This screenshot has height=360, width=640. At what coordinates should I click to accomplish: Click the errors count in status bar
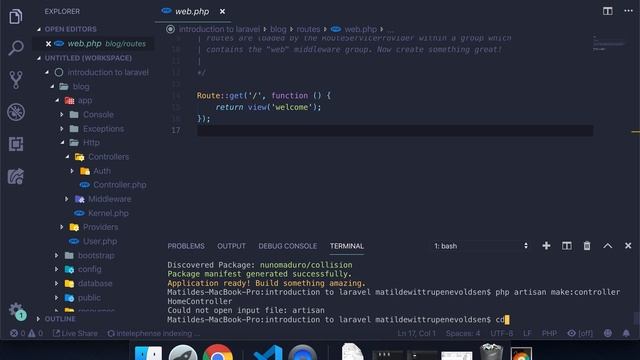click(17, 333)
